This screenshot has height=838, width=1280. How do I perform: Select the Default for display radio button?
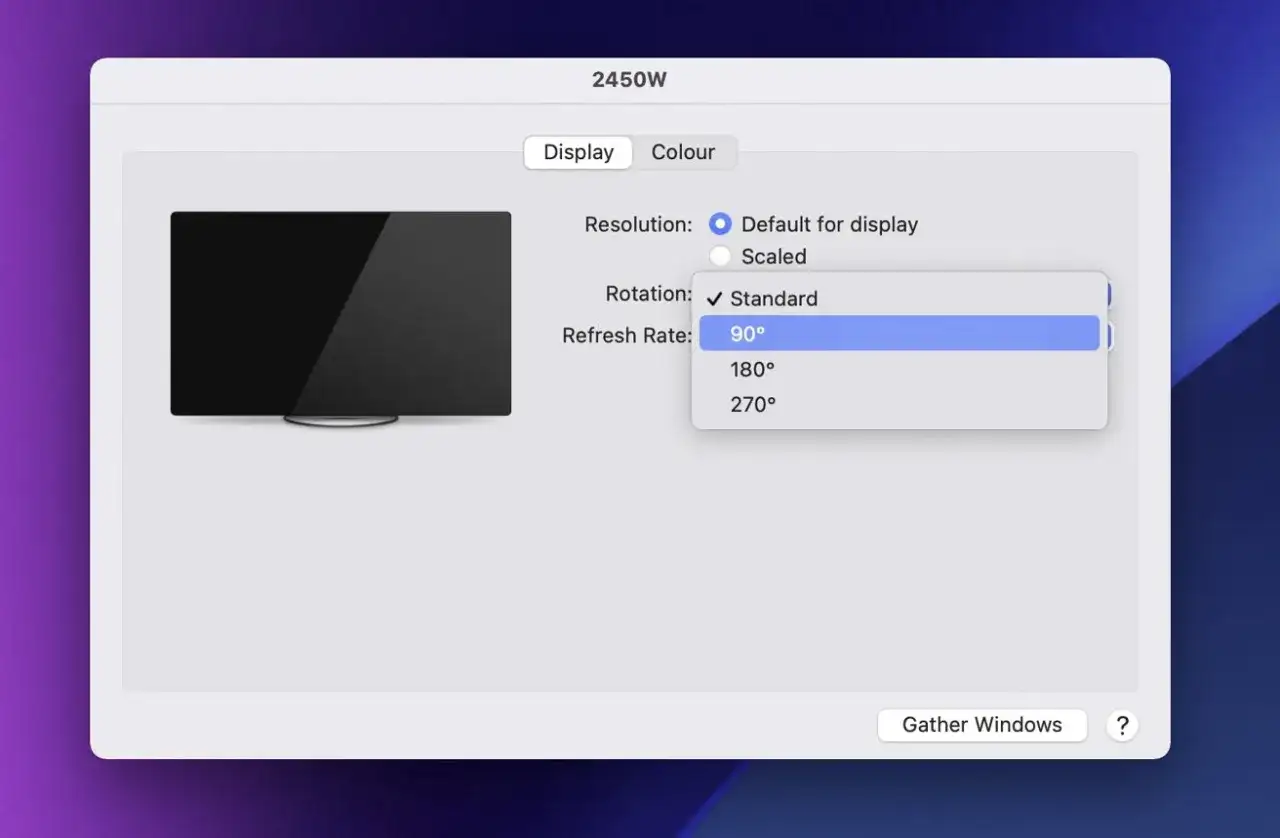pos(720,225)
